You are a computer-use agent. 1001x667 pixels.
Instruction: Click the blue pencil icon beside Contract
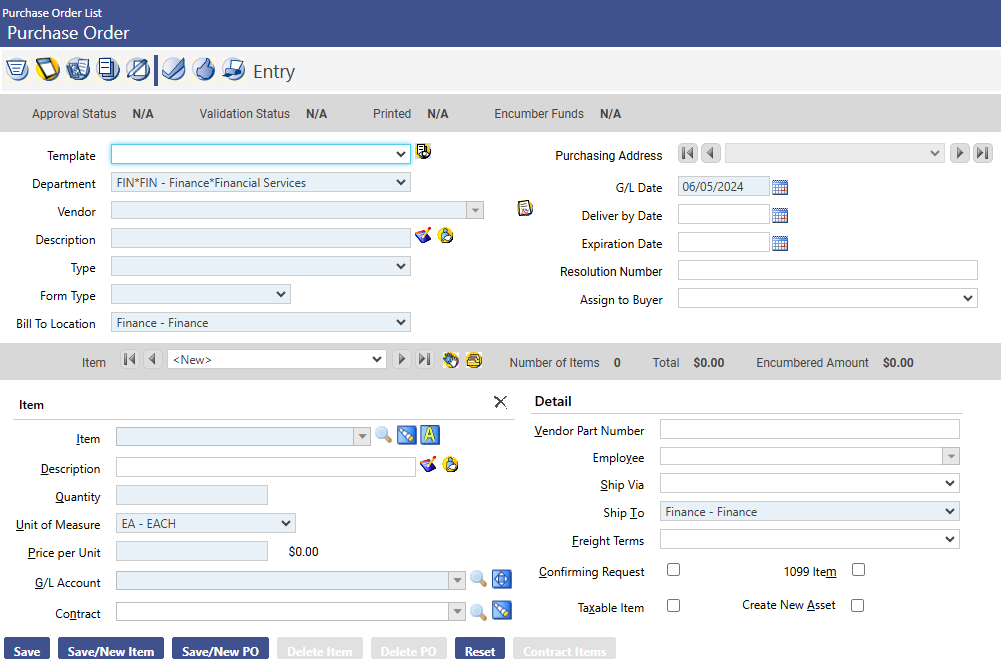point(502,610)
